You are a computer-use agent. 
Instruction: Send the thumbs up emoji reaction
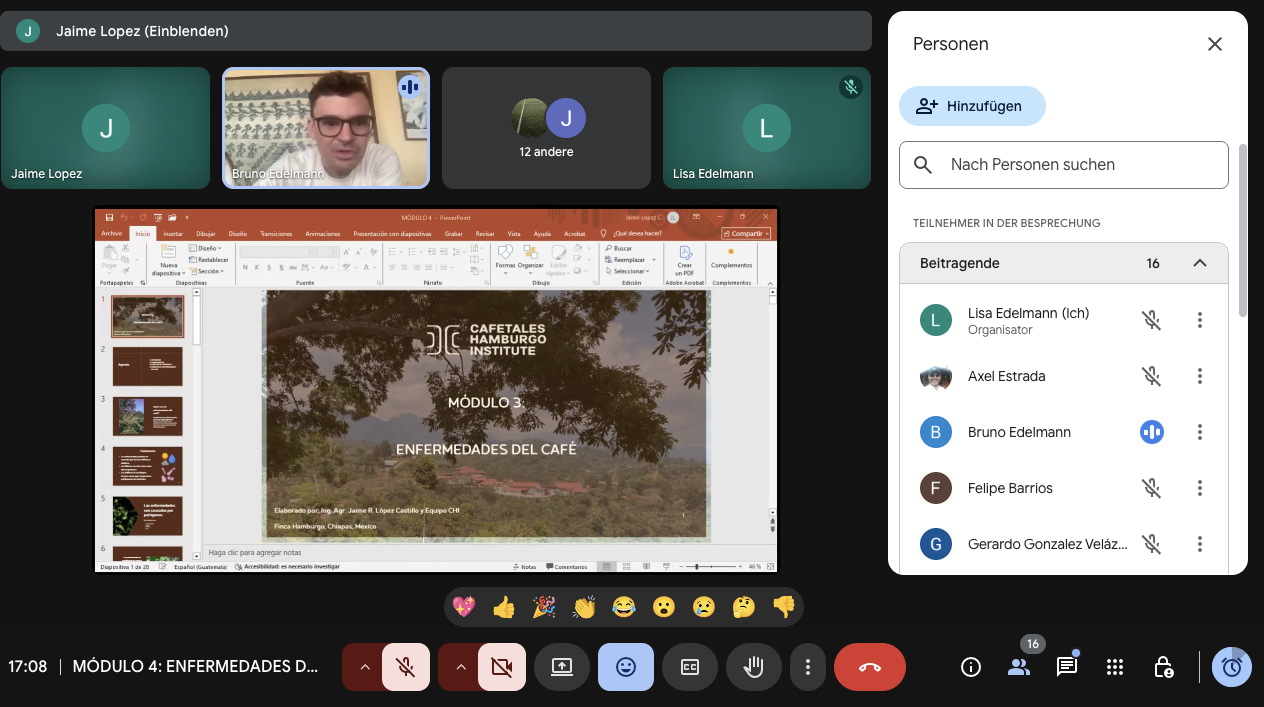(x=503, y=607)
